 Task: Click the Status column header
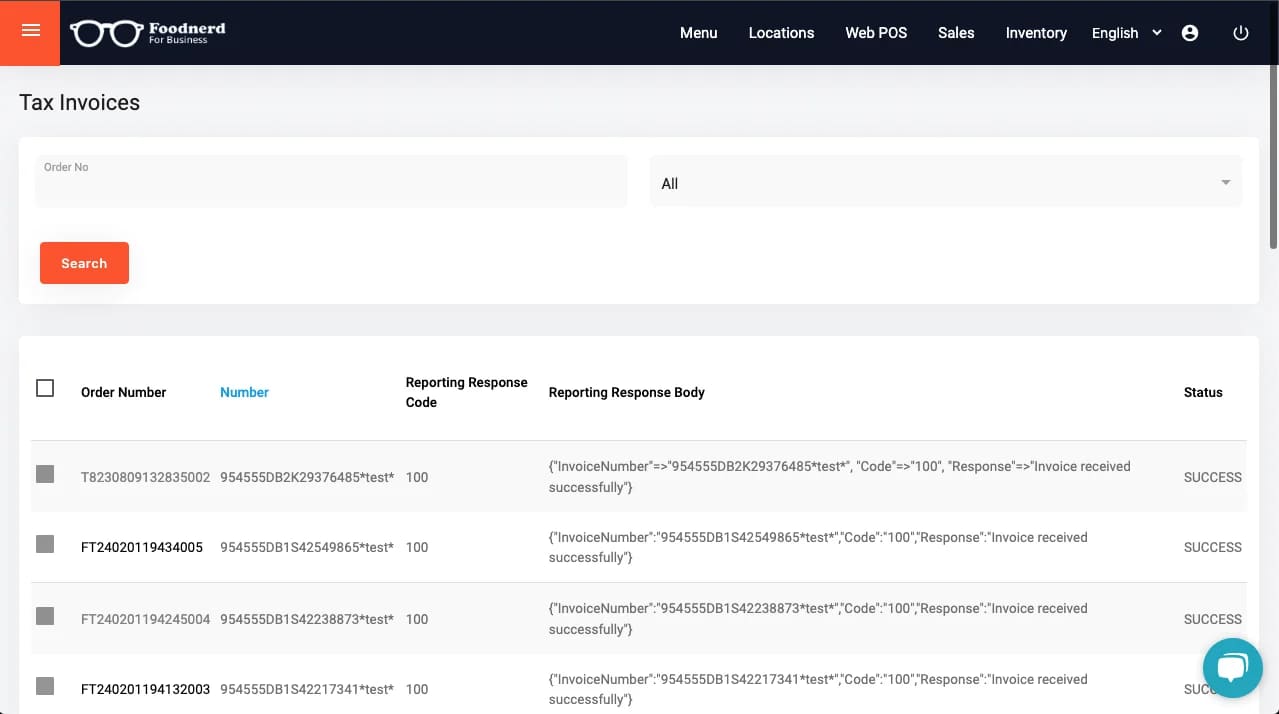pyautogui.click(x=1203, y=392)
